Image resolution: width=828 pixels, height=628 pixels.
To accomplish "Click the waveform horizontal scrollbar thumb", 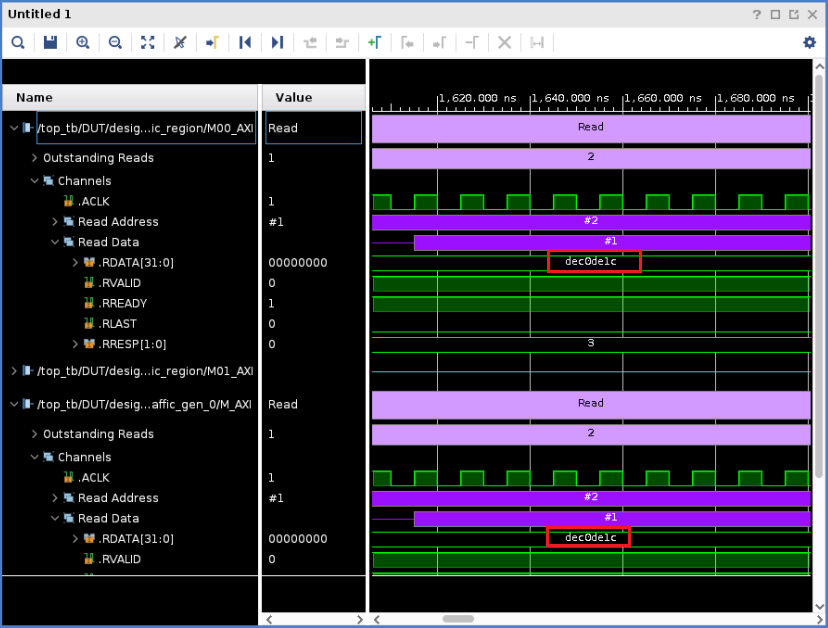I will pyautogui.click(x=458, y=618).
